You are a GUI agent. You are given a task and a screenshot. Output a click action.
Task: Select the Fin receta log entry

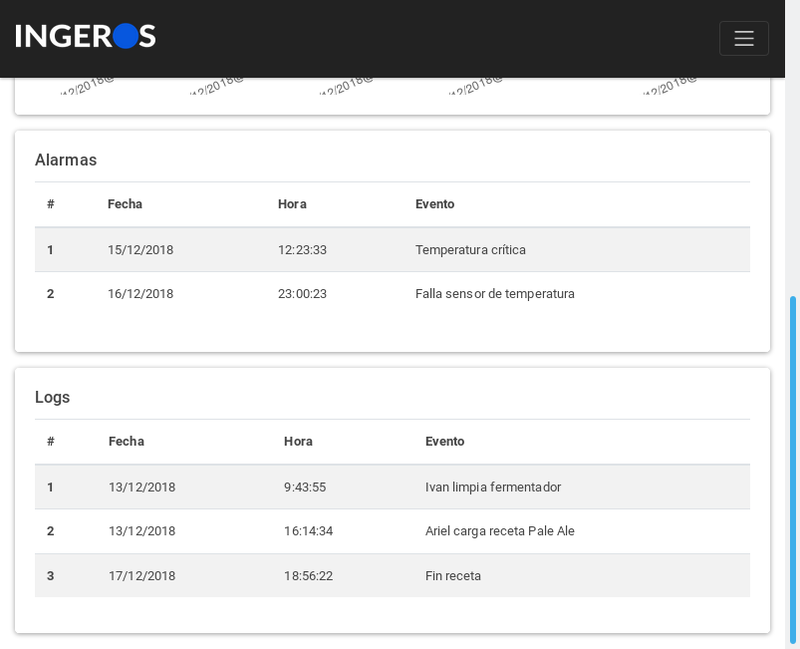(453, 576)
